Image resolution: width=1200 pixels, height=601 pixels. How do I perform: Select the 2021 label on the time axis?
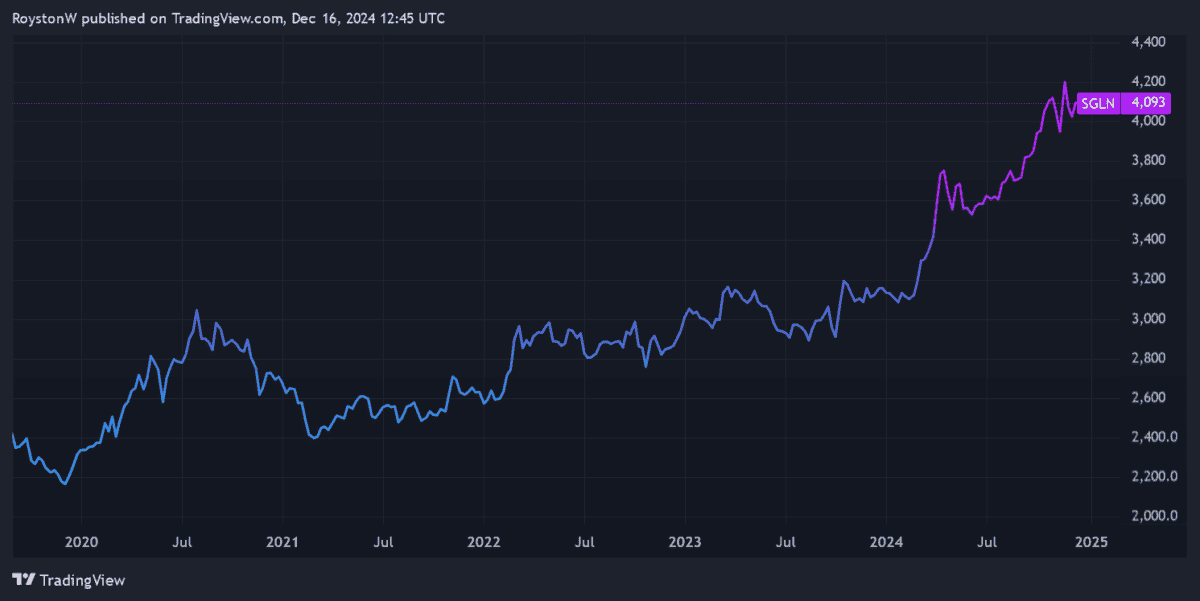[282, 542]
